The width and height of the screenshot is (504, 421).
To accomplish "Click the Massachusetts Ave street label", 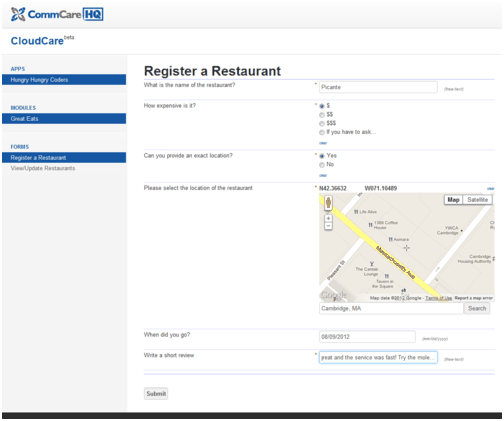I will pyautogui.click(x=396, y=263).
